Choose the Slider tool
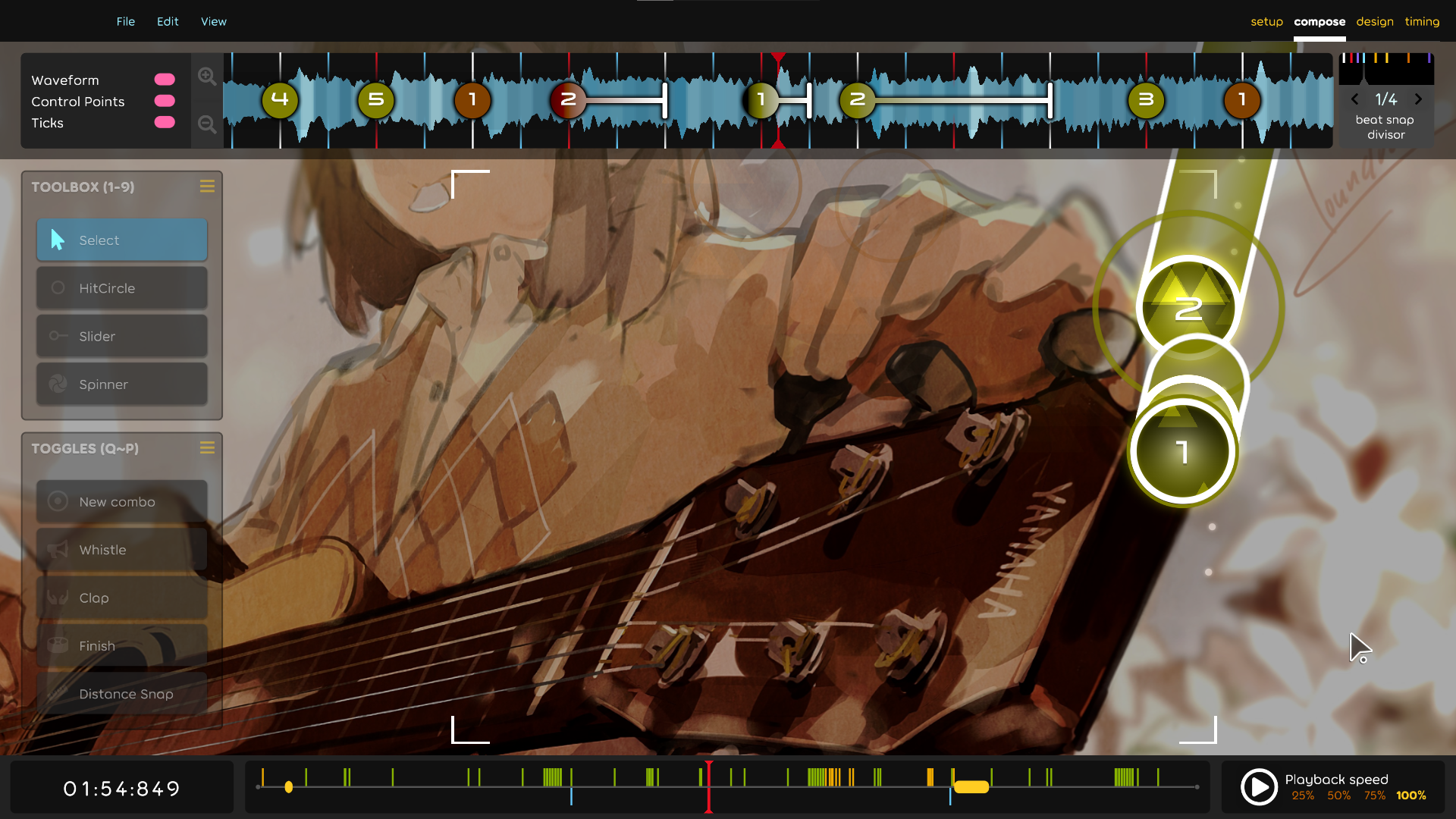Image resolution: width=1456 pixels, height=819 pixels. [122, 336]
